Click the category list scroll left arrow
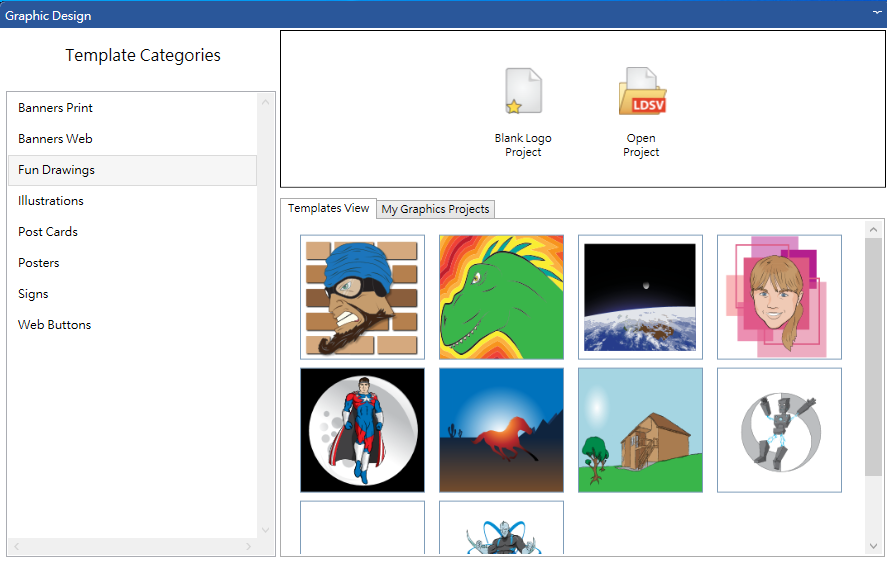 click(16, 546)
